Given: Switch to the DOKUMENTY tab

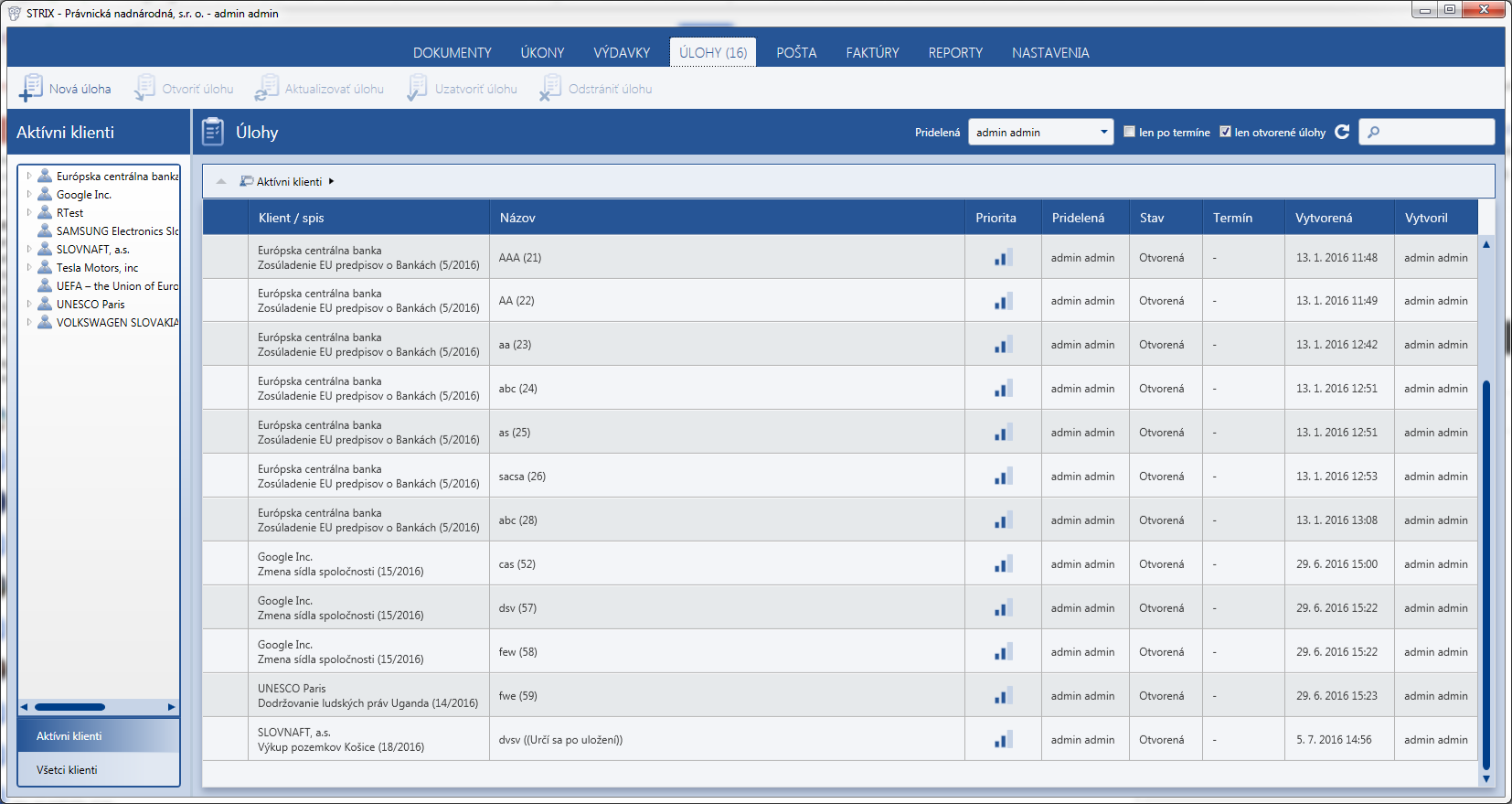Looking at the screenshot, I should click(453, 52).
